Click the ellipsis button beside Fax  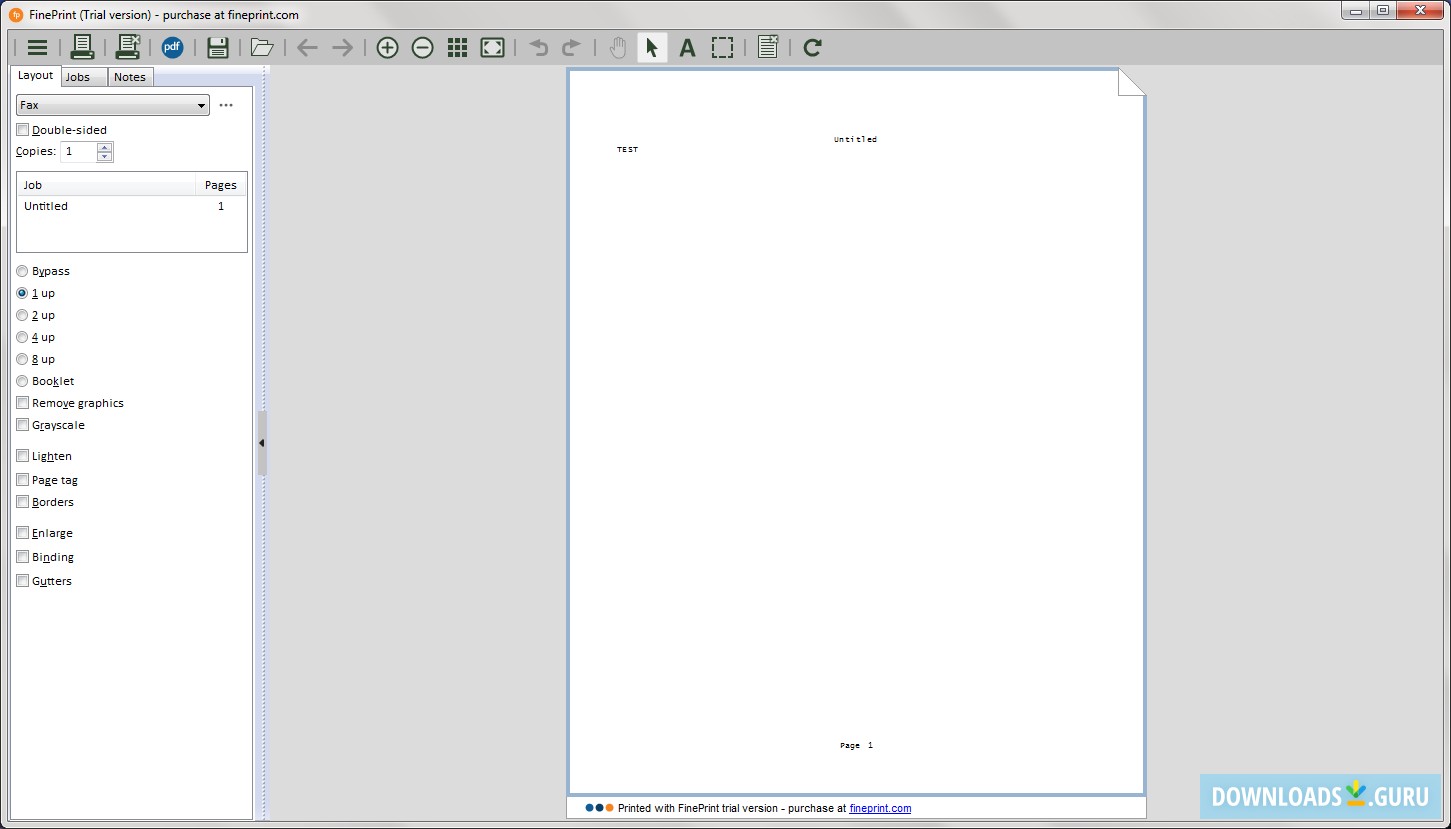[x=226, y=105]
